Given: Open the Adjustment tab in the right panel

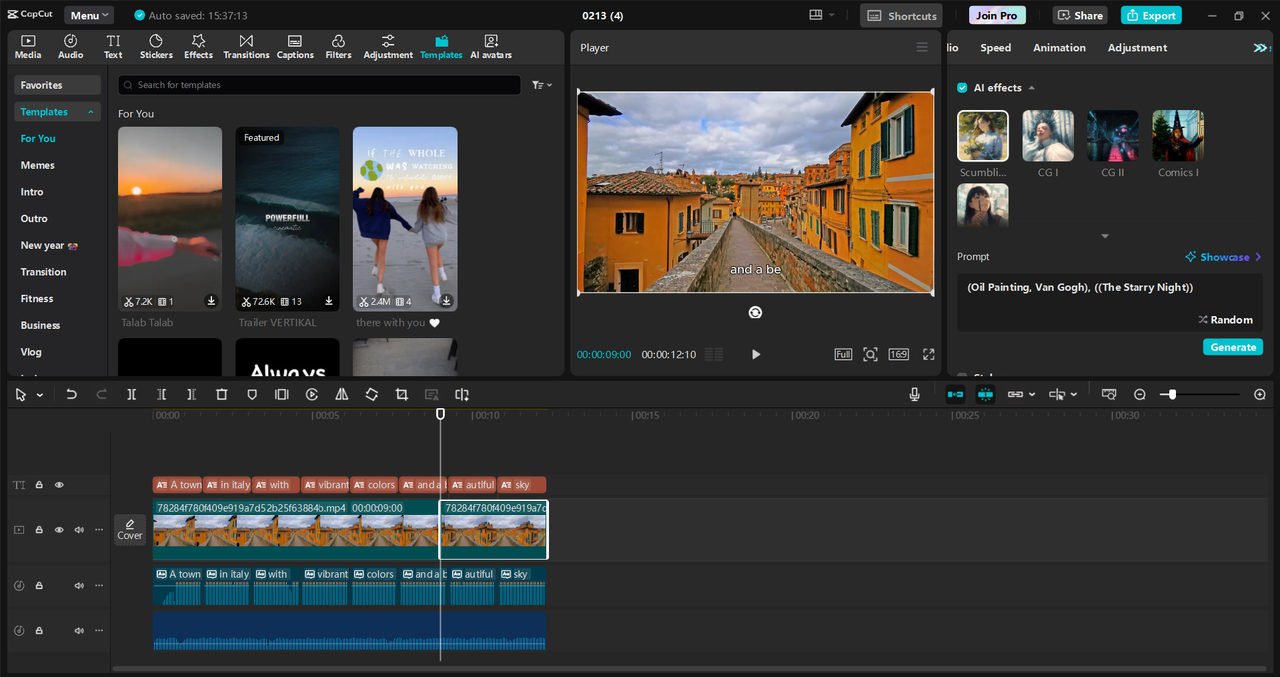Looking at the screenshot, I should [x=1137, y=48].
